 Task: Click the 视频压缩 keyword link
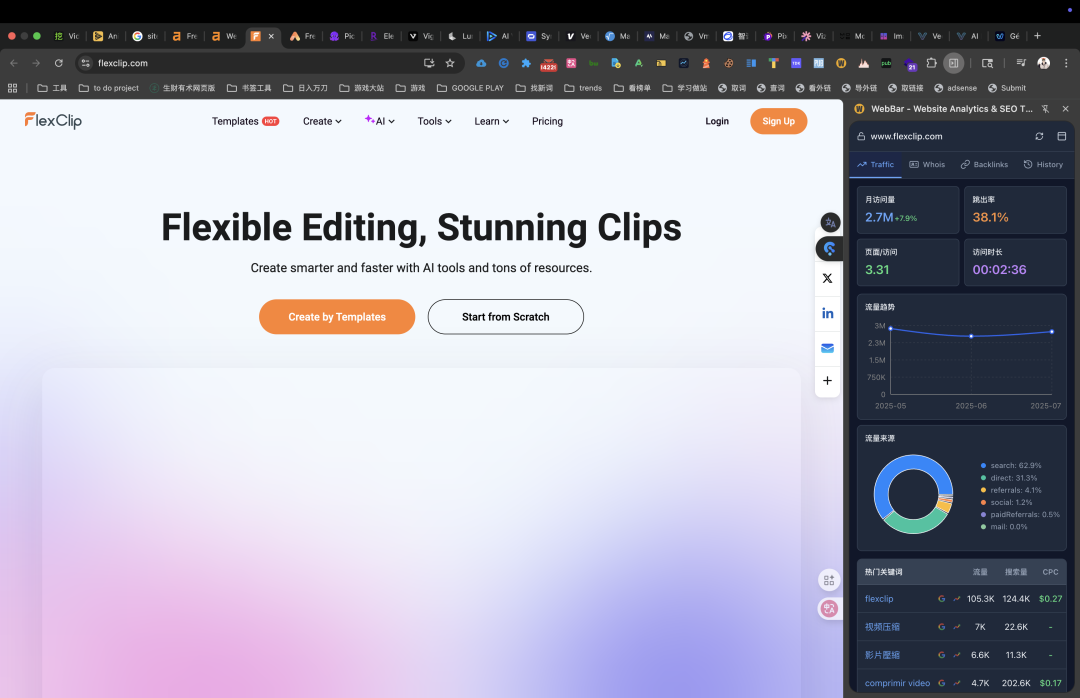(882, 627)
